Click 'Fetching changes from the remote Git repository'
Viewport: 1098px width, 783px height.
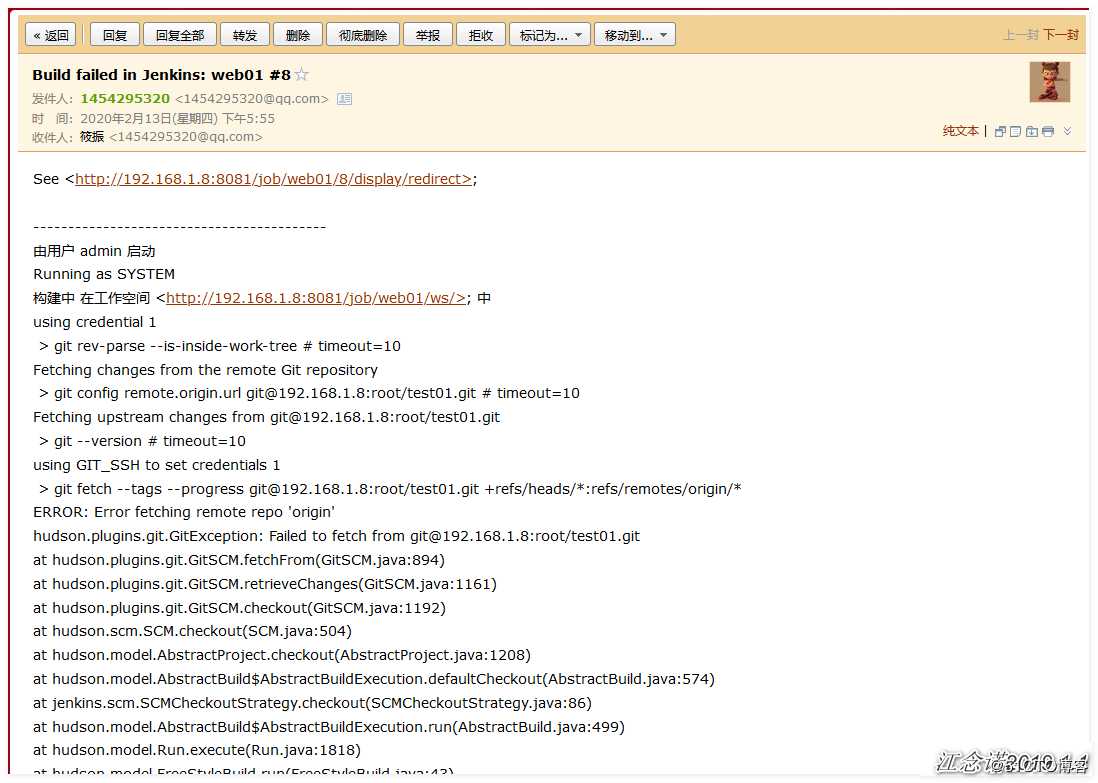pos(205,370)
